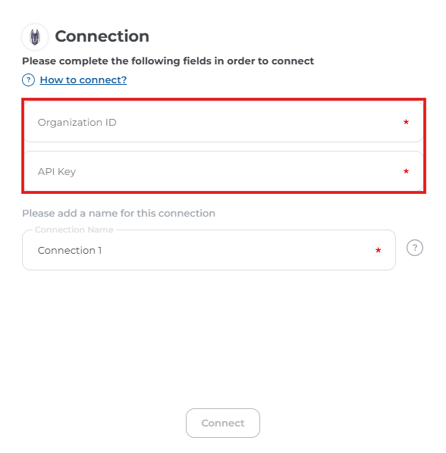The image size is (446, 453).
Task: Click the Please add a name for this connection text
Action: pos(119,213)
